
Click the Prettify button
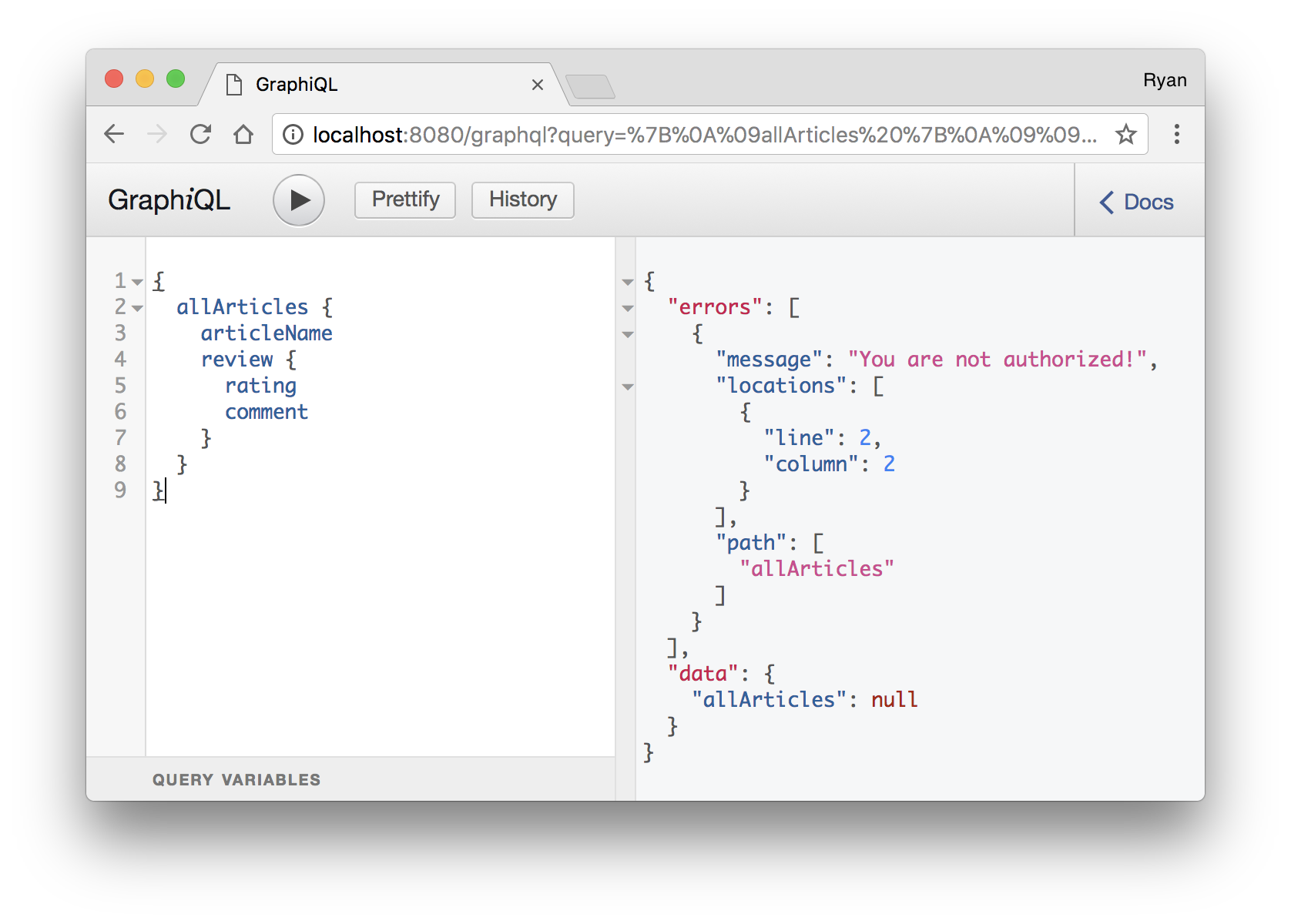[x=405, y=199]
